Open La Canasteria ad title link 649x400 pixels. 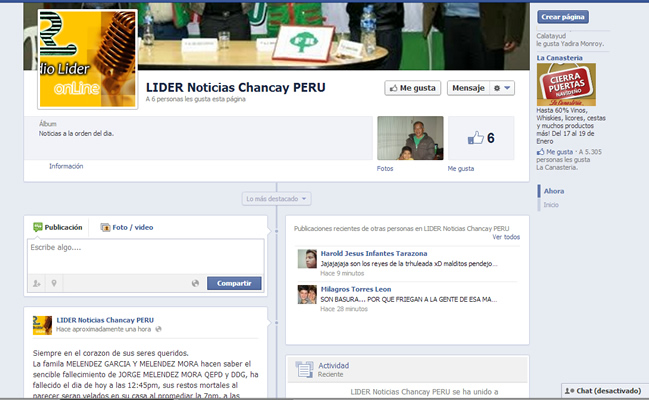point(560,58)
